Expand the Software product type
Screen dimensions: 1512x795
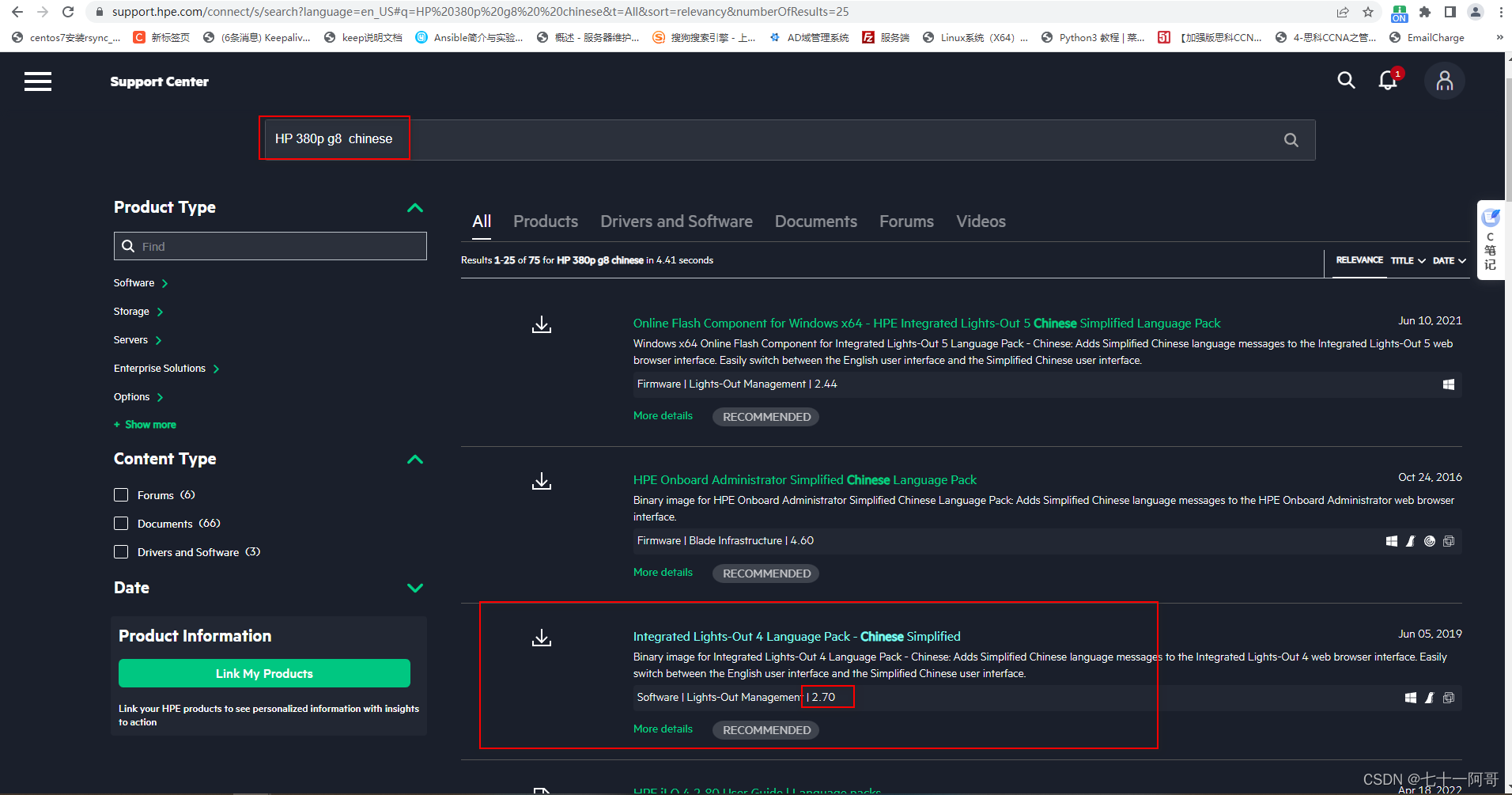[141, 283]
